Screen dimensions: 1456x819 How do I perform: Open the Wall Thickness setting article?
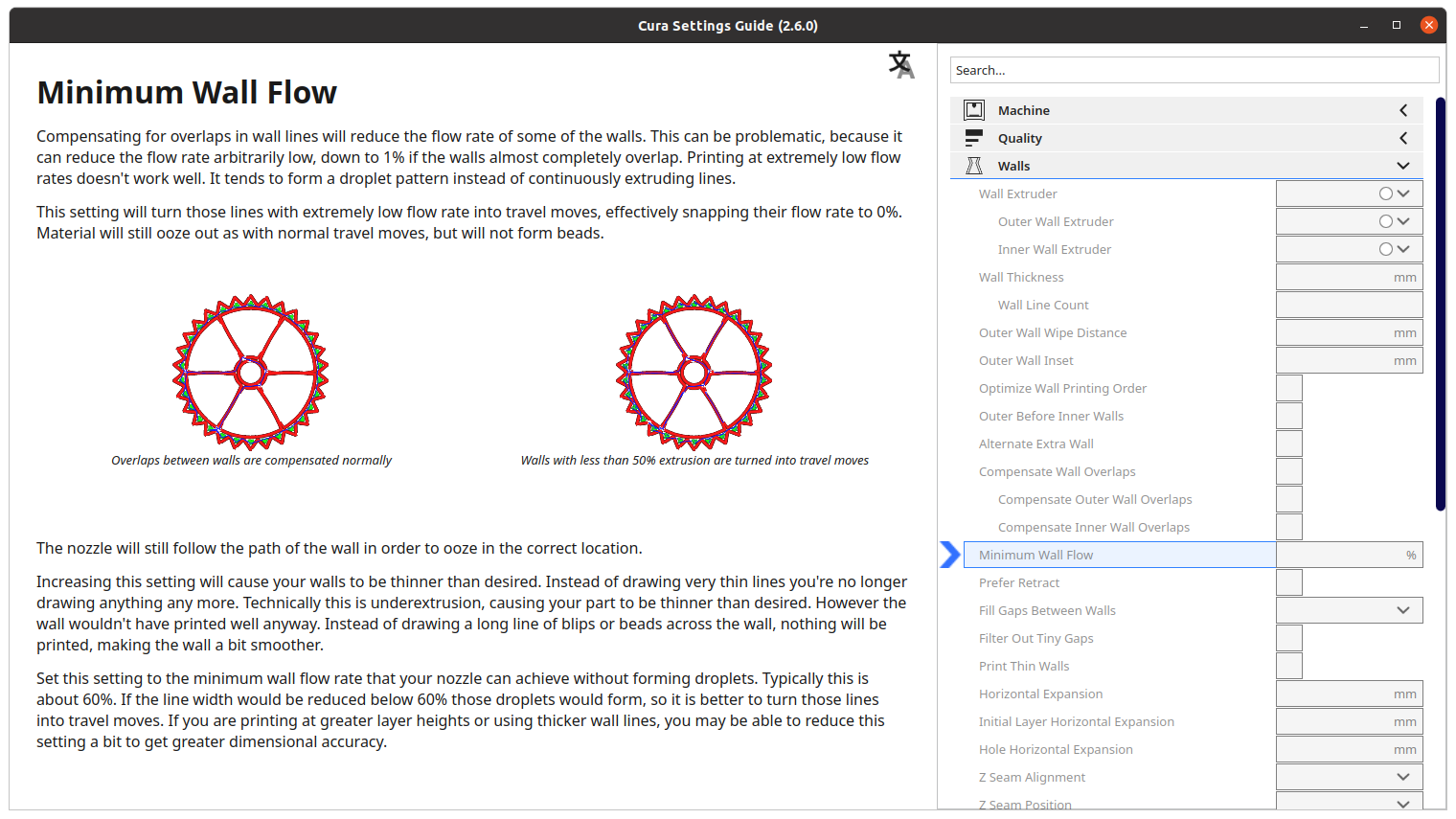point(1021,277)
